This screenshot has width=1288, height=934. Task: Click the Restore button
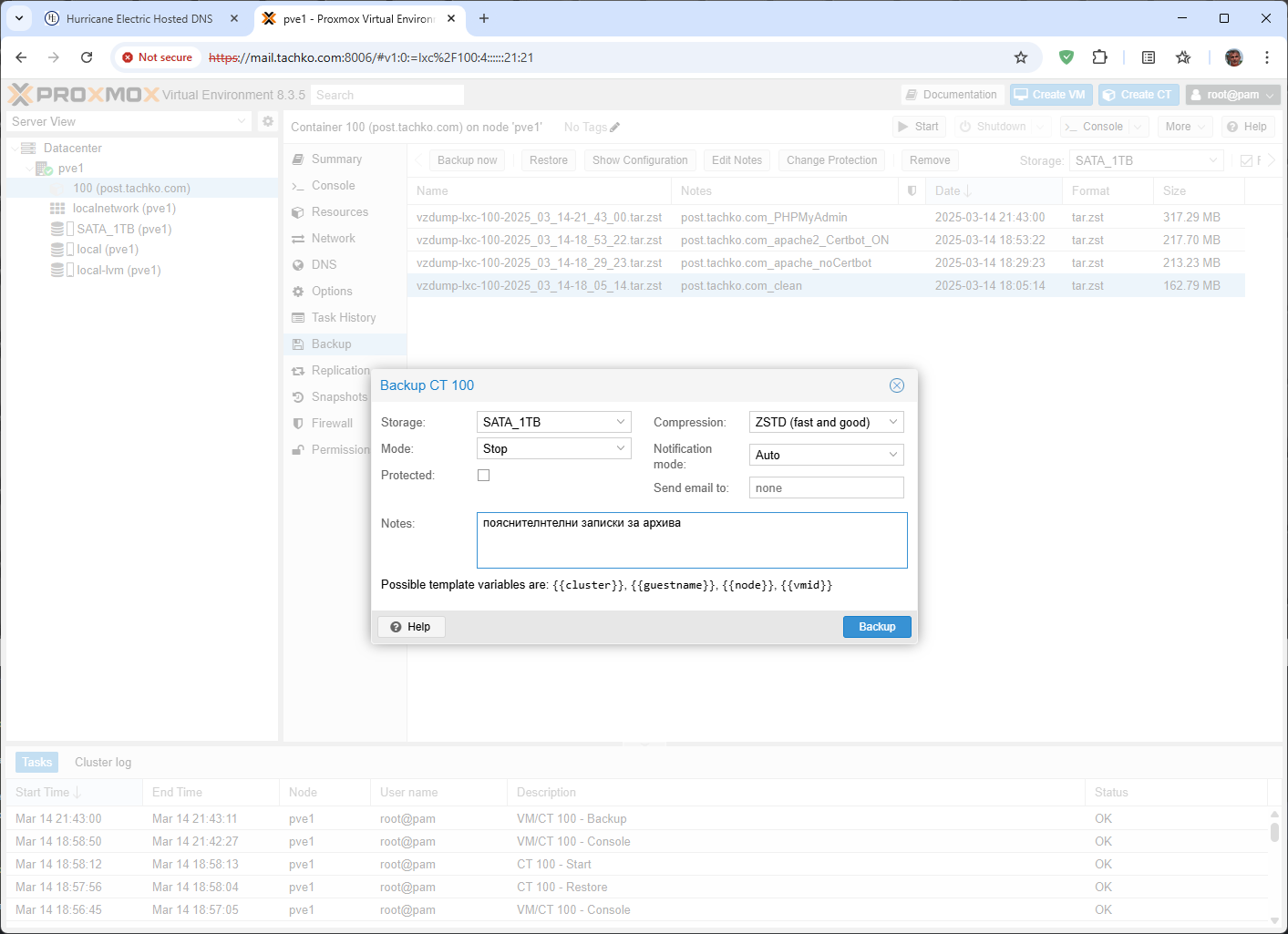[x=549, y=160]
